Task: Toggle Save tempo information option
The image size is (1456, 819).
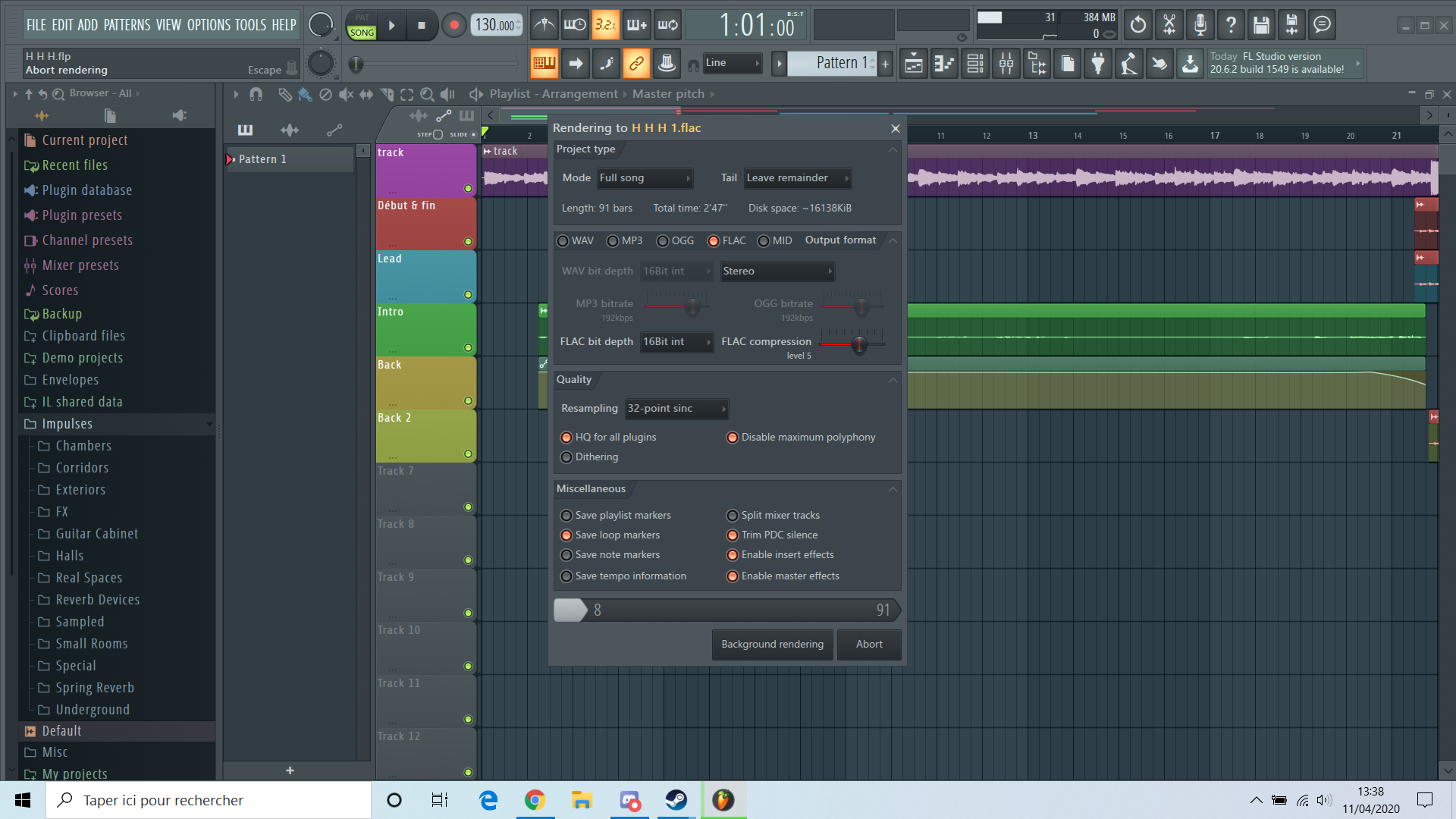Action: 566,576
